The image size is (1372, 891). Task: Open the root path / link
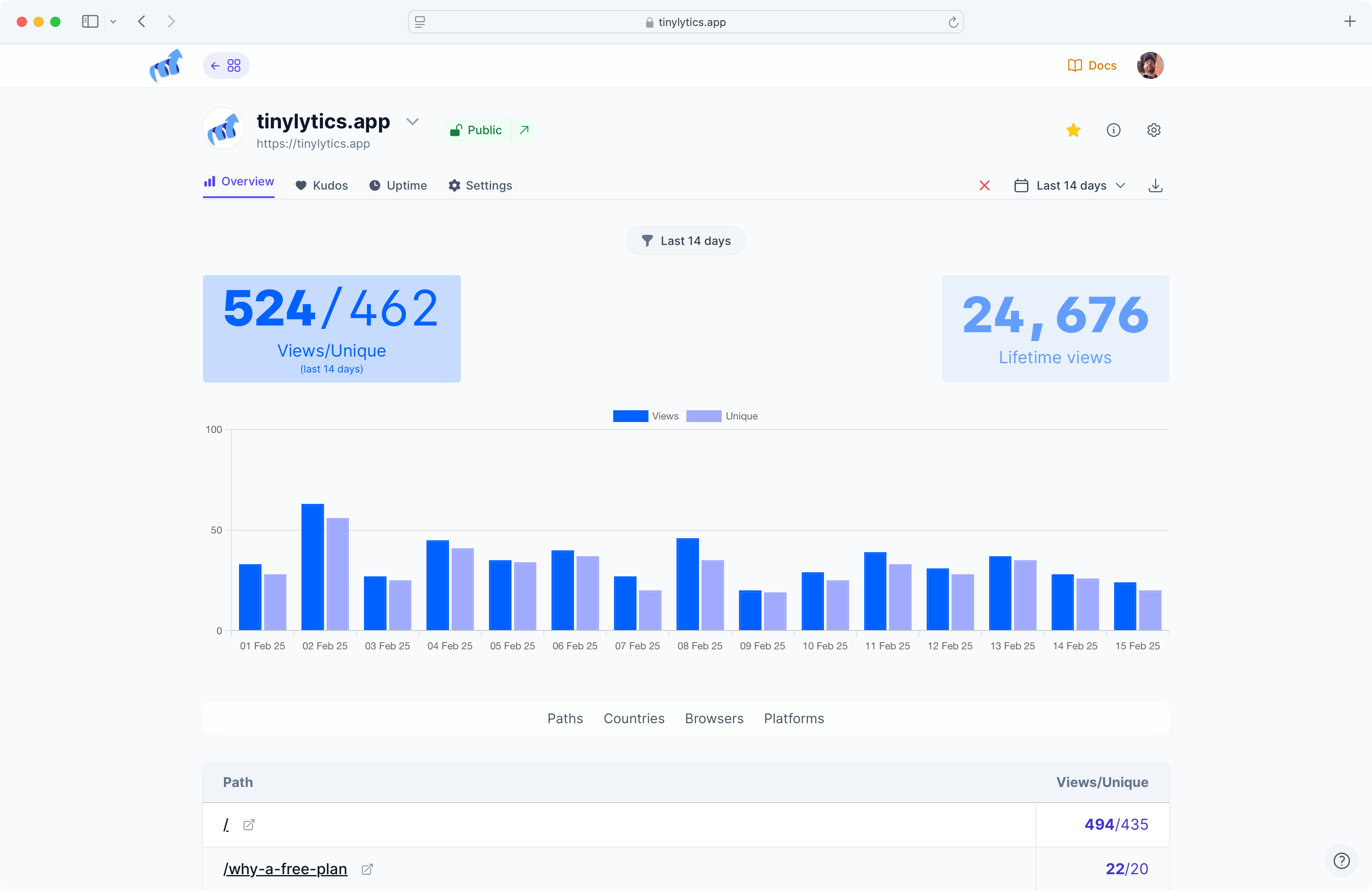pos(226,825)
